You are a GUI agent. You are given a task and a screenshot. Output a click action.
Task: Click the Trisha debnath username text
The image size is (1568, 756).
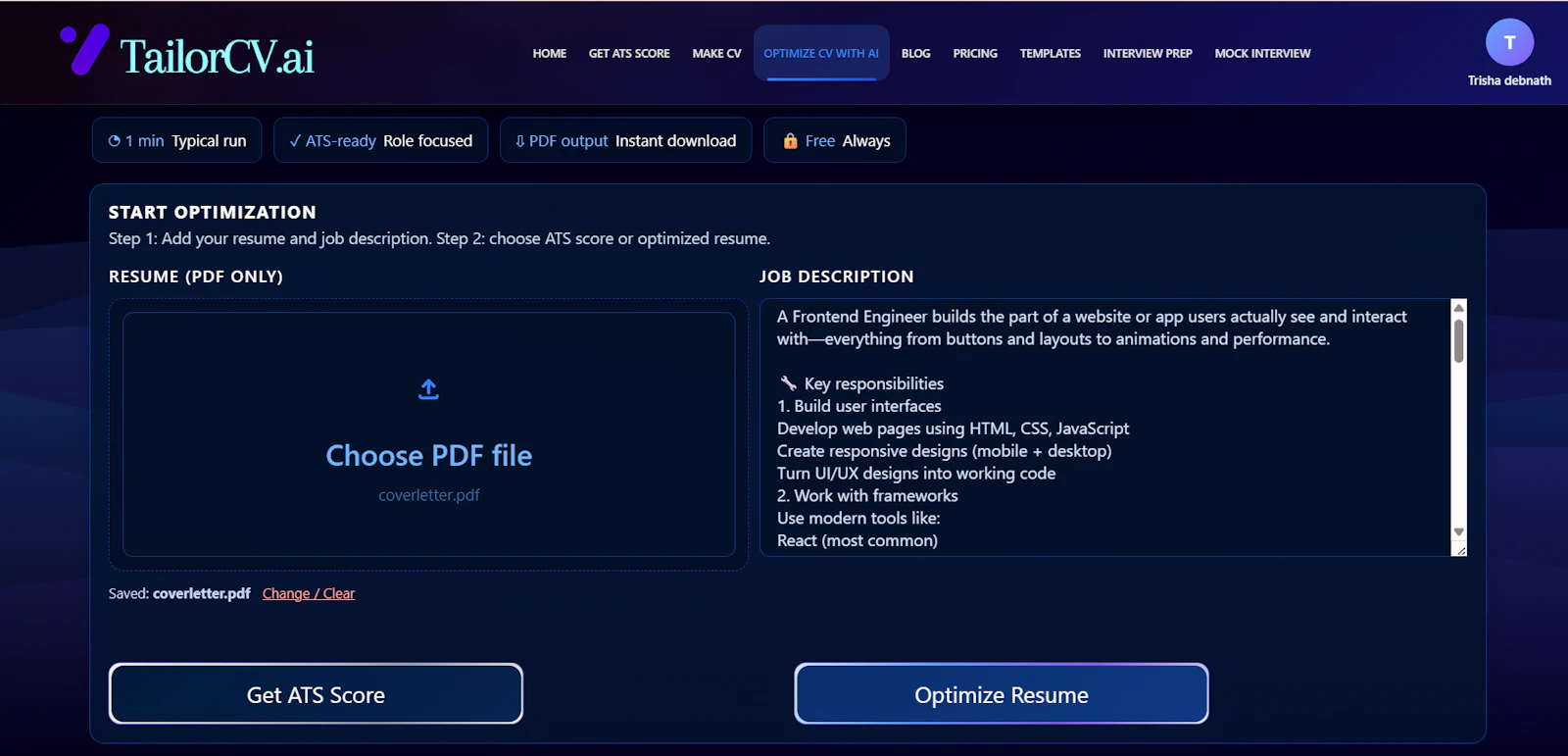tap(1509, 80)
